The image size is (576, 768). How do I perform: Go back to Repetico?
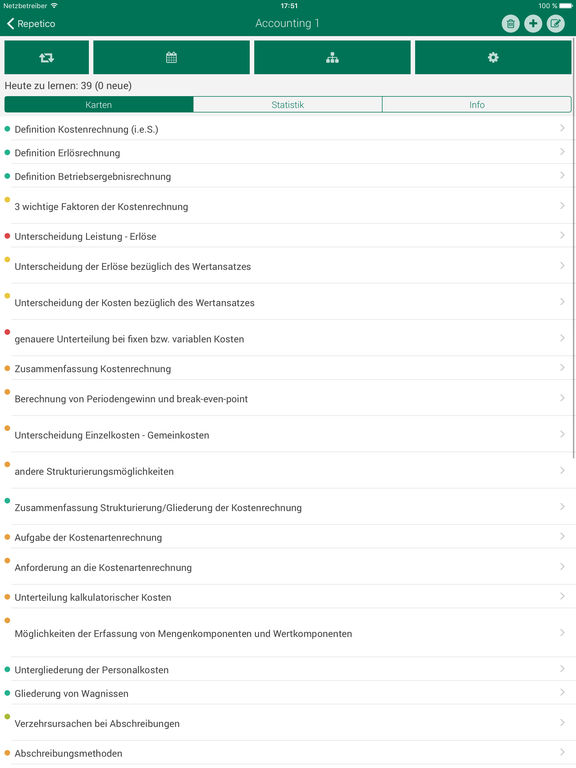(30, 24)
